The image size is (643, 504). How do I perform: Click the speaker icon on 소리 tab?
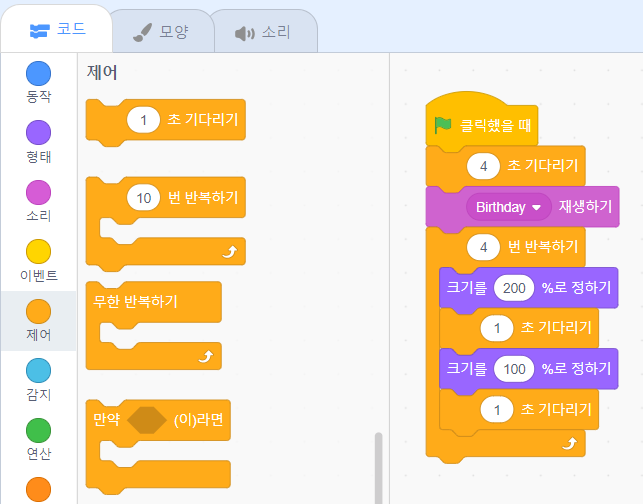click(245, 33)
